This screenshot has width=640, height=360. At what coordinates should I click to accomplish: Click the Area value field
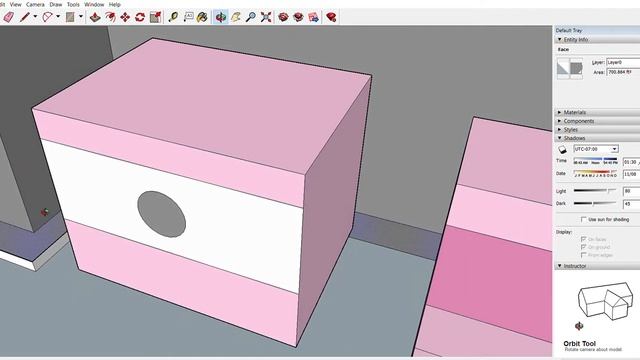[x=623, y=72]
